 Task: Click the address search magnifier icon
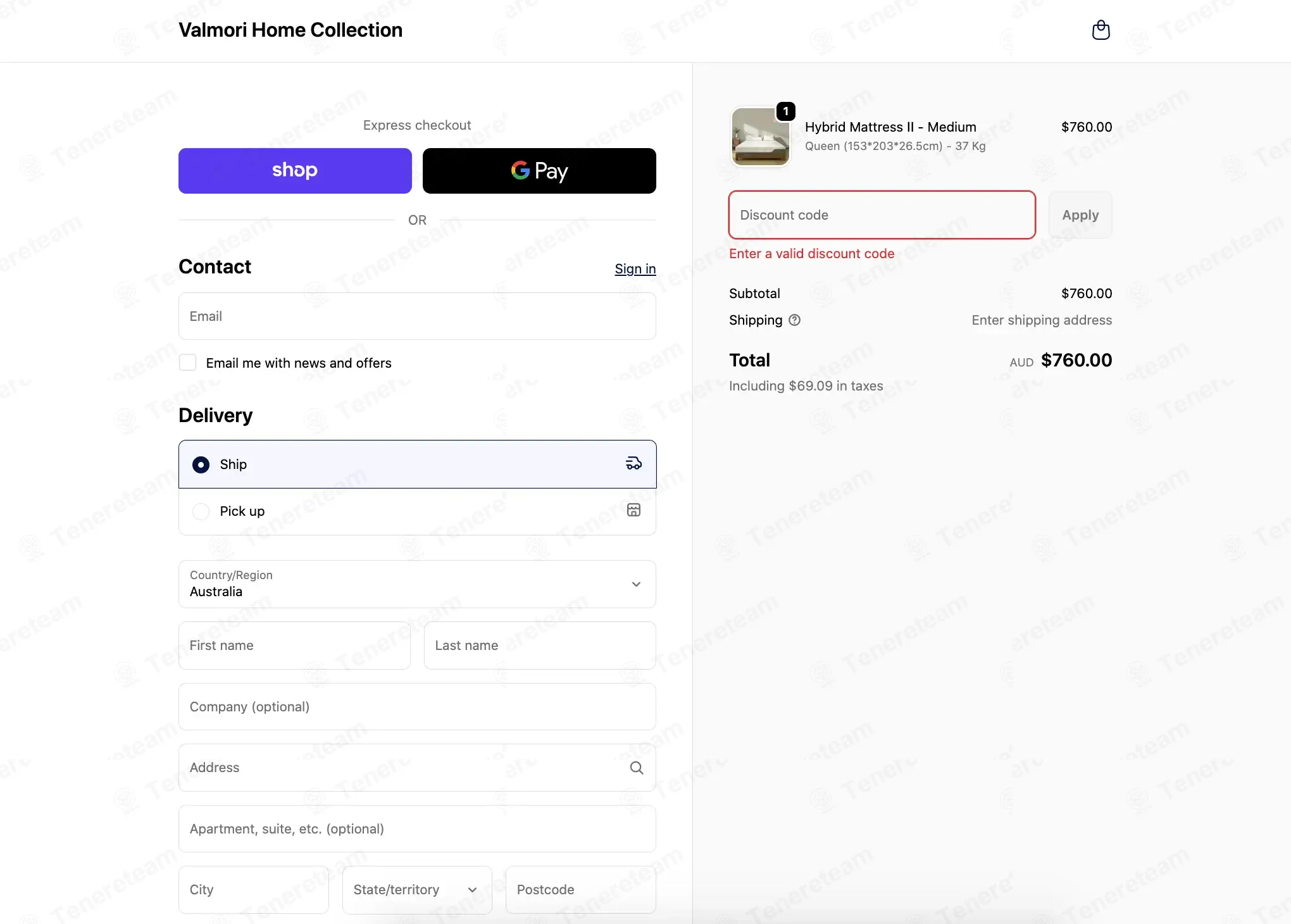[637, 768]
